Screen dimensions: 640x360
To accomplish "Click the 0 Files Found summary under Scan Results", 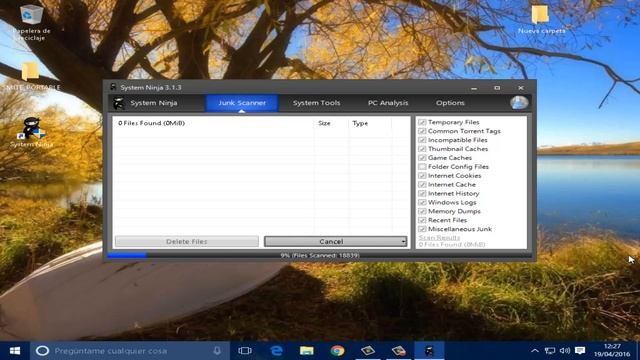I will [452, 244].
